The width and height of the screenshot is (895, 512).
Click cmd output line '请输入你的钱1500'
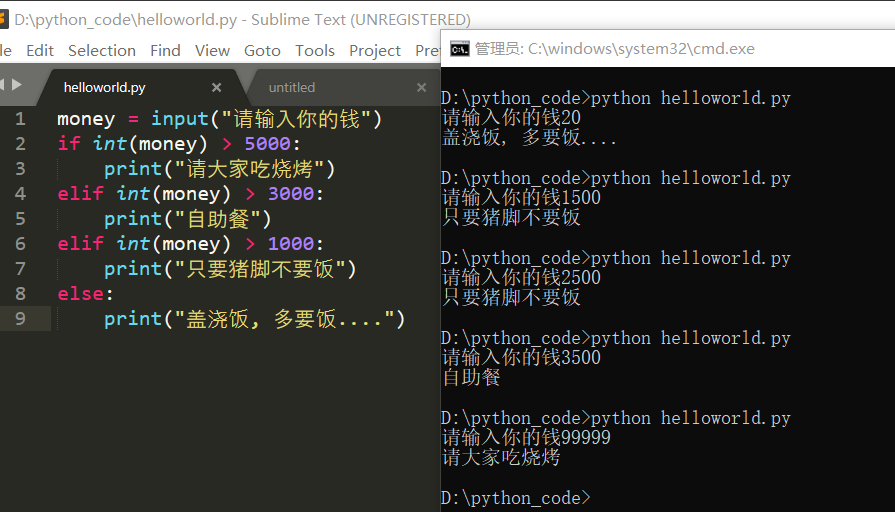point(522,197)
